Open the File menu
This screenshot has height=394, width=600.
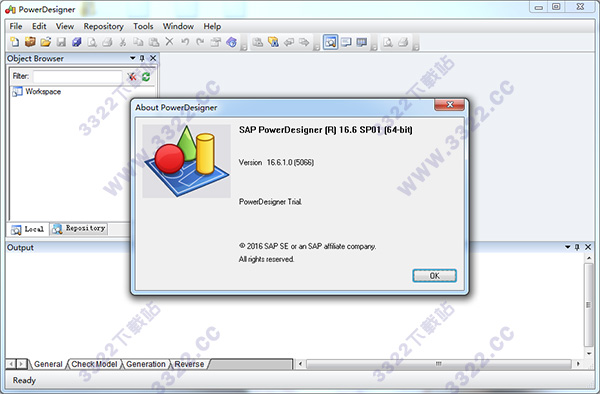16,26
